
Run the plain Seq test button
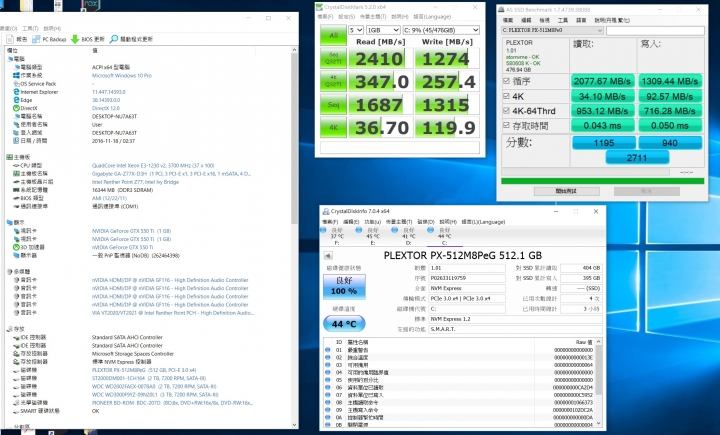[x=333, y=104]
